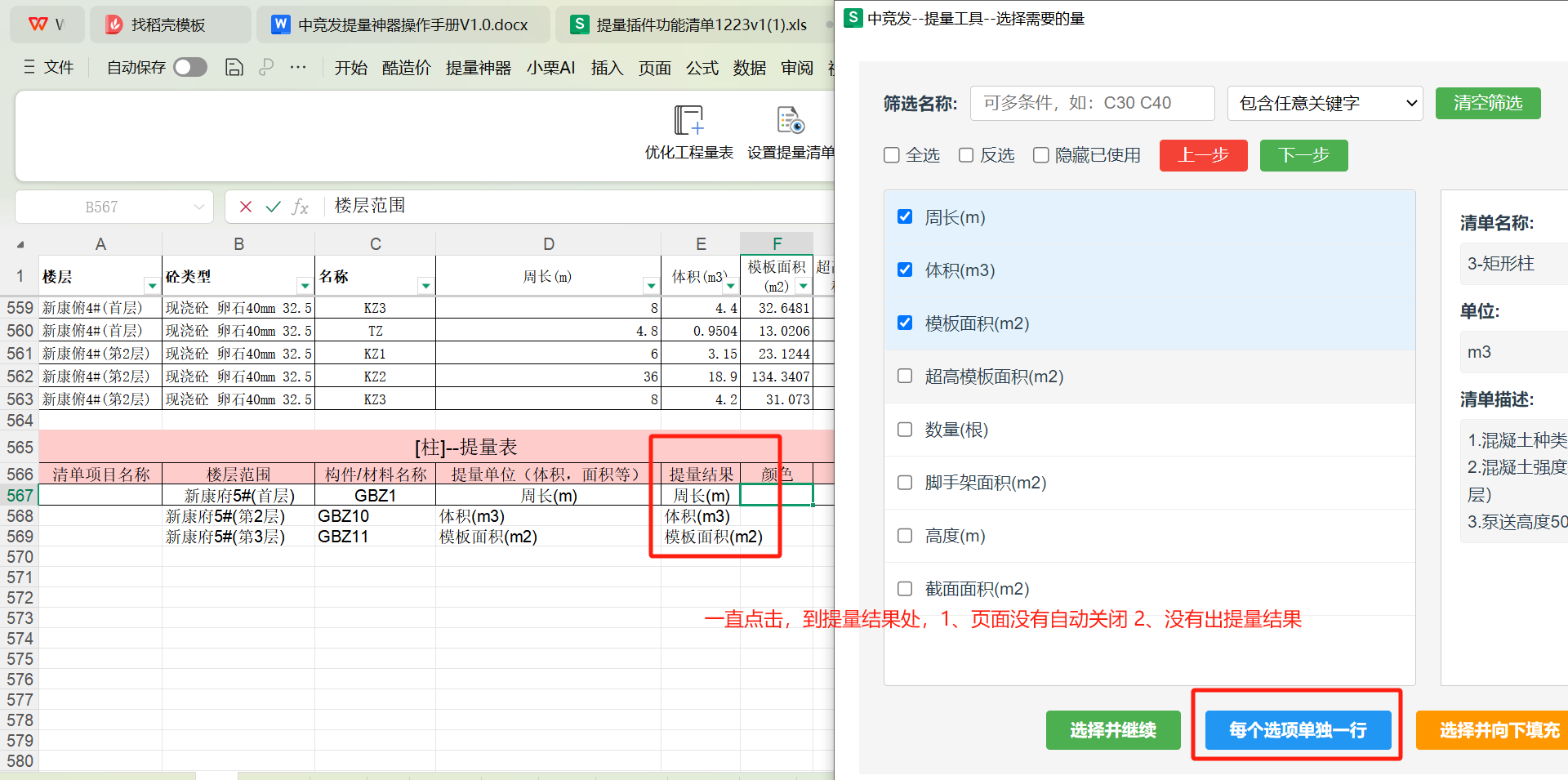
Task: Click the cancel X icon in formula bar
Action: click(245, 207)
